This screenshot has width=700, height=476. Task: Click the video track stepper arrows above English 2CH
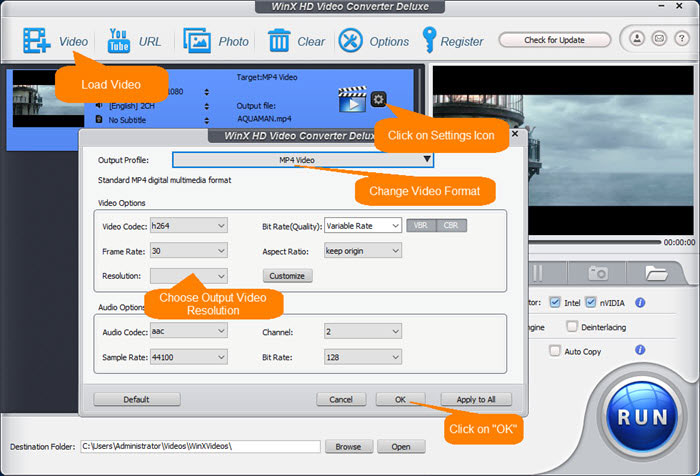[x=206, y=92]
